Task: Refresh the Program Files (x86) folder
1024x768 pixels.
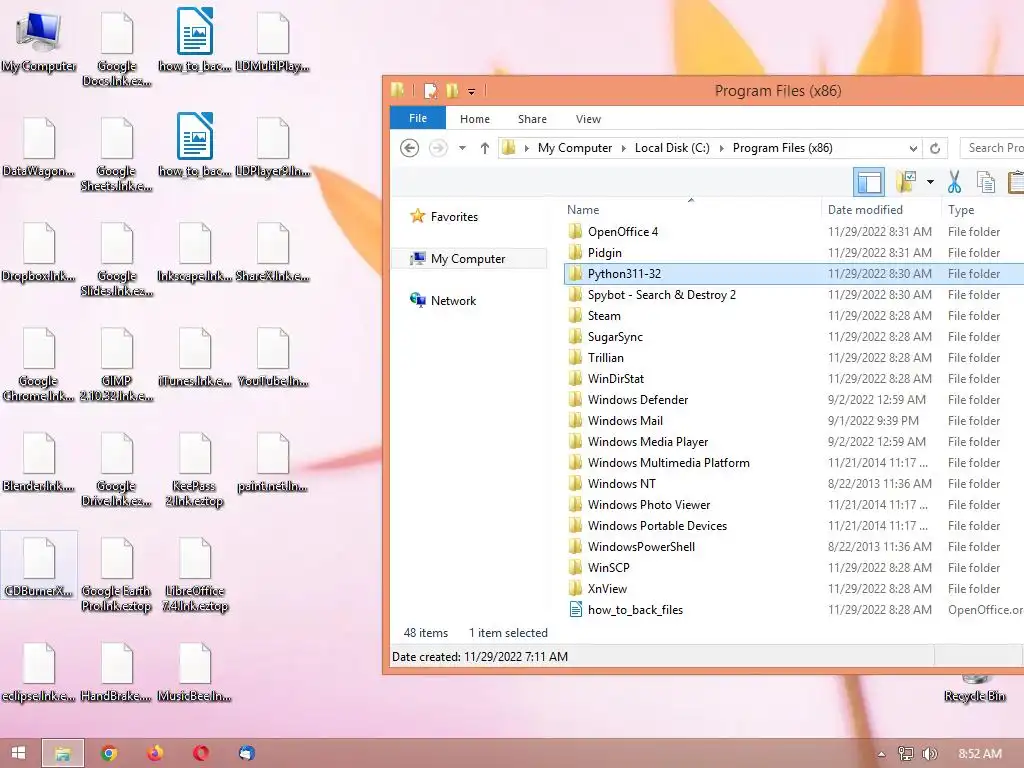Action: [935, 148]
